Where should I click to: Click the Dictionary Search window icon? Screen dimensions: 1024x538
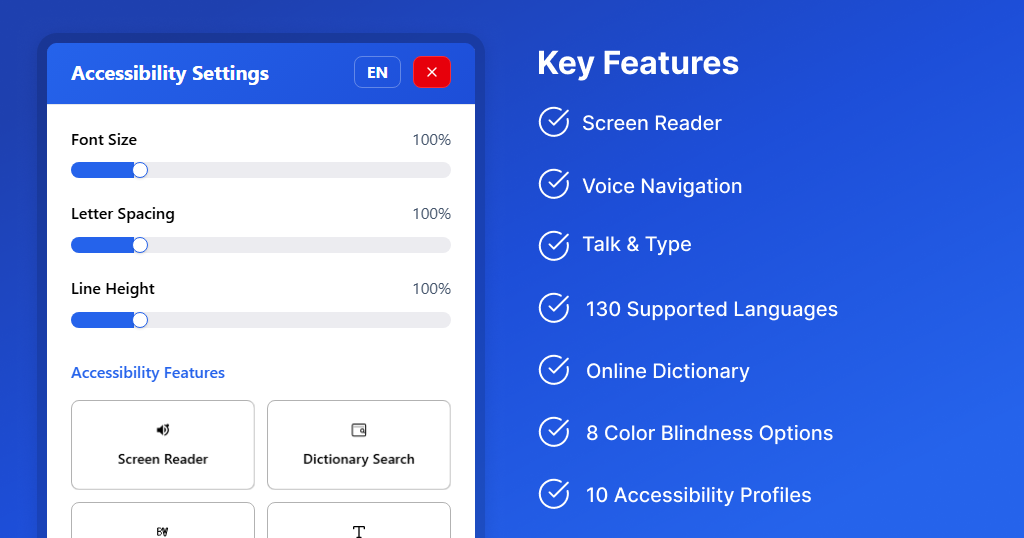359,430
